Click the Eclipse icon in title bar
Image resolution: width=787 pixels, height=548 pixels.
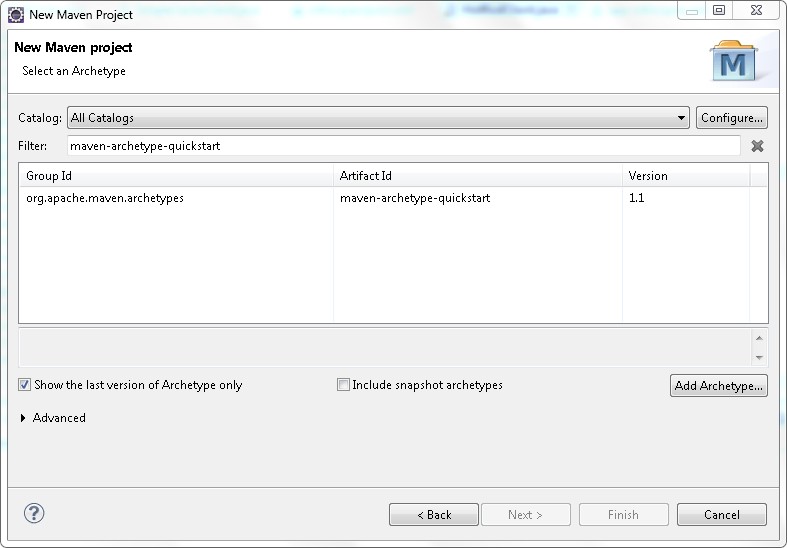[16, 14]
